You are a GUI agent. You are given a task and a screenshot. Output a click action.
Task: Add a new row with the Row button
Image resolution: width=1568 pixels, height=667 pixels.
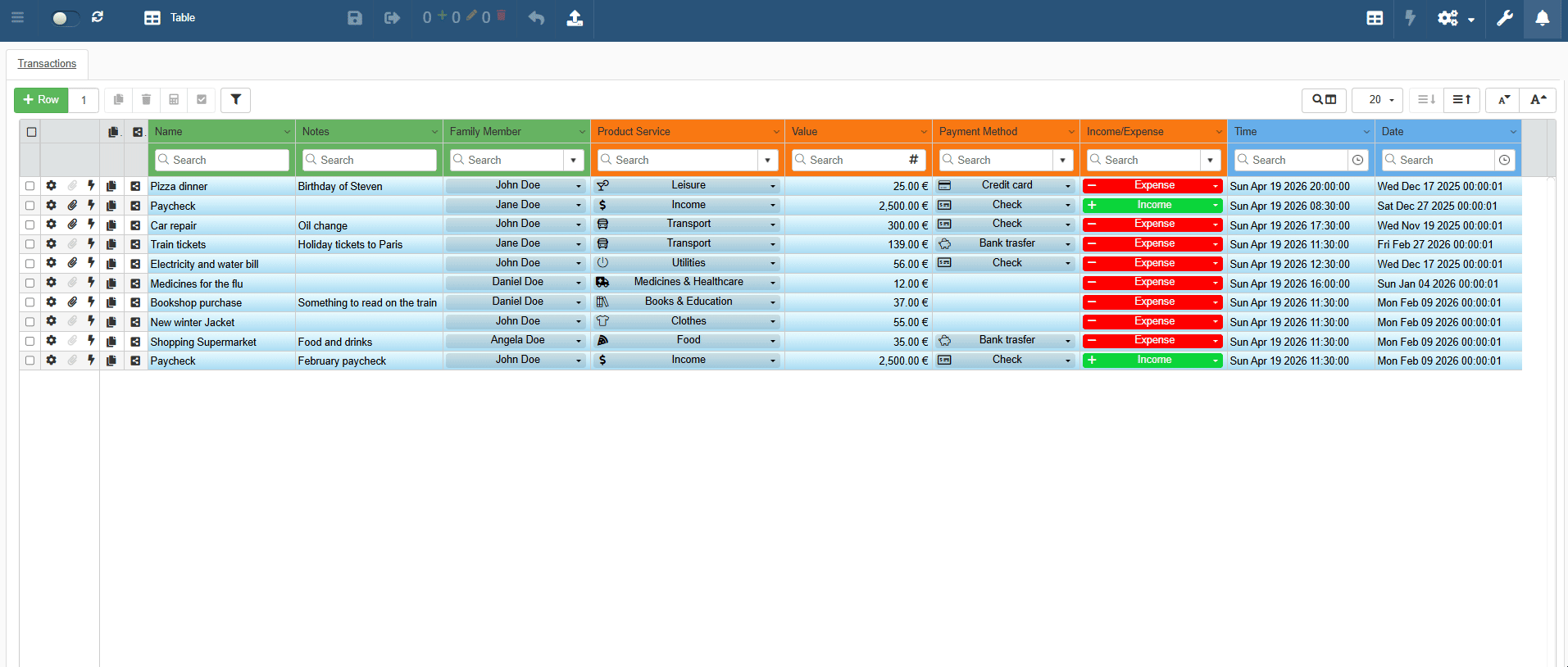41,100
